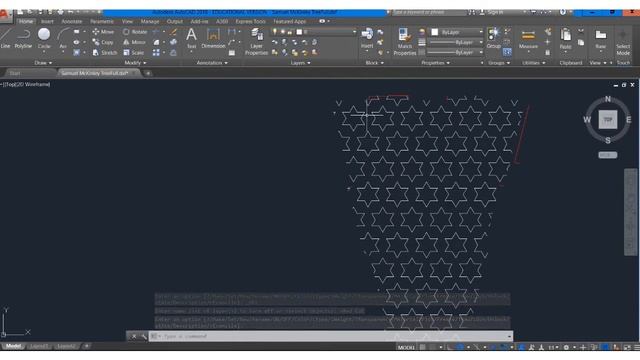Open the Parametric ribbon tab

(102, 21)
